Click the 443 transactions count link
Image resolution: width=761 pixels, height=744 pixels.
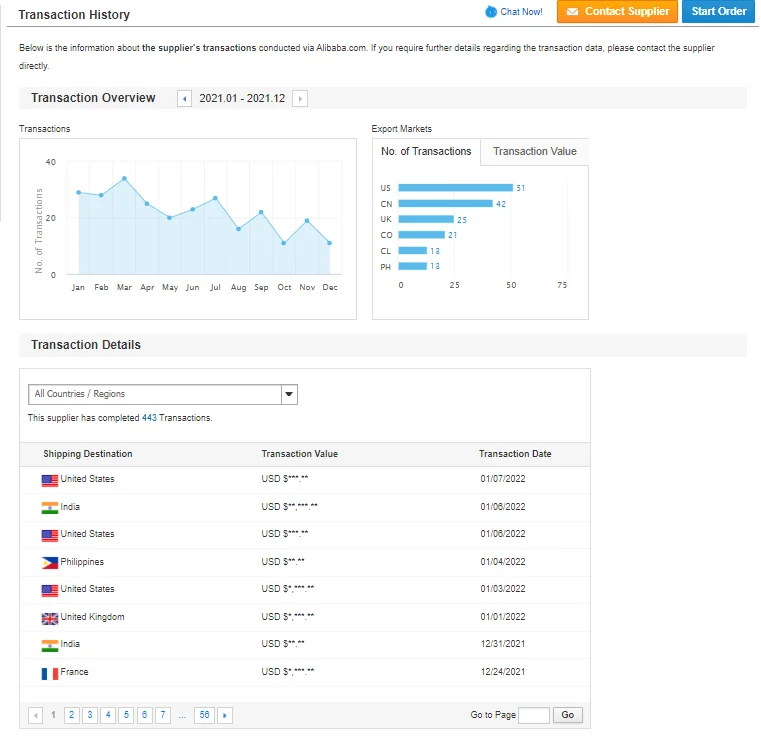[149, 418]
